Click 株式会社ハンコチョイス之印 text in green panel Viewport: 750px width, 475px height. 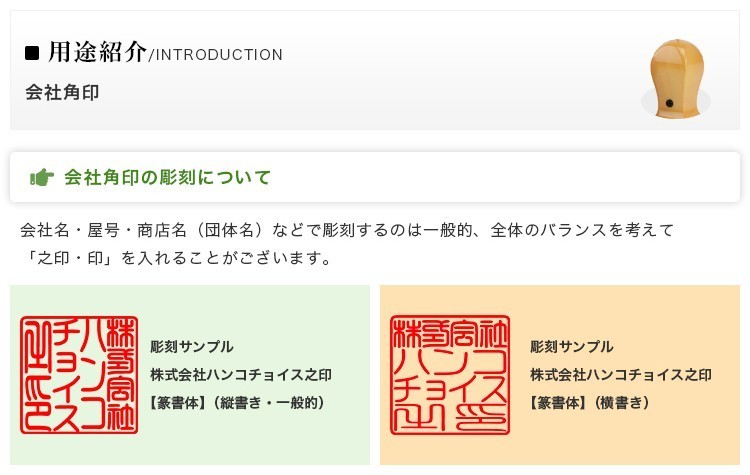pos(240,375)
